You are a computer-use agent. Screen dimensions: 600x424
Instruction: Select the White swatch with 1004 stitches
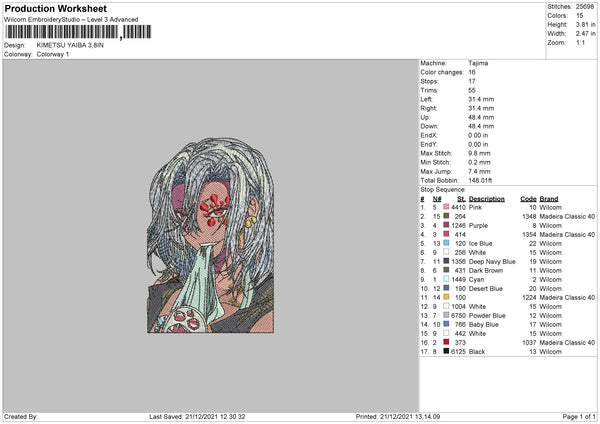click(446, 306)
